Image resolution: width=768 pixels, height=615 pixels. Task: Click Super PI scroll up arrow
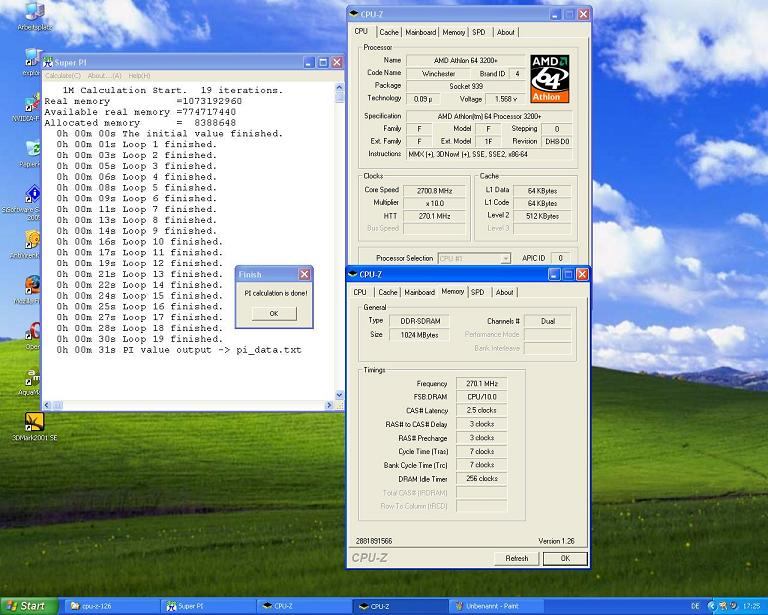[x=339, y=88]
